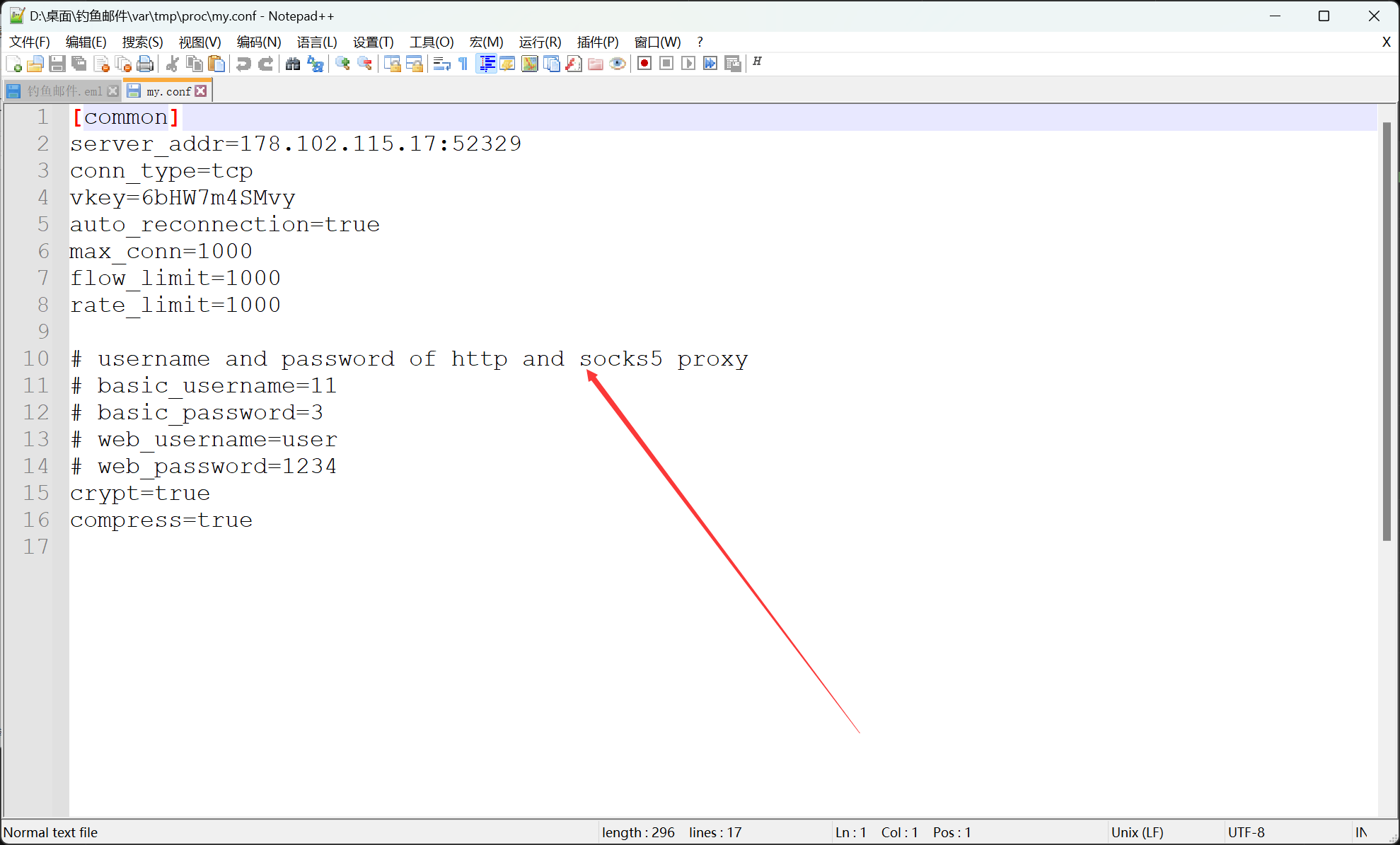This screenshot has width=1400, height=845.
Task: Close the my.conf tab
Action: pyautogui.click(x=201, y=91)
